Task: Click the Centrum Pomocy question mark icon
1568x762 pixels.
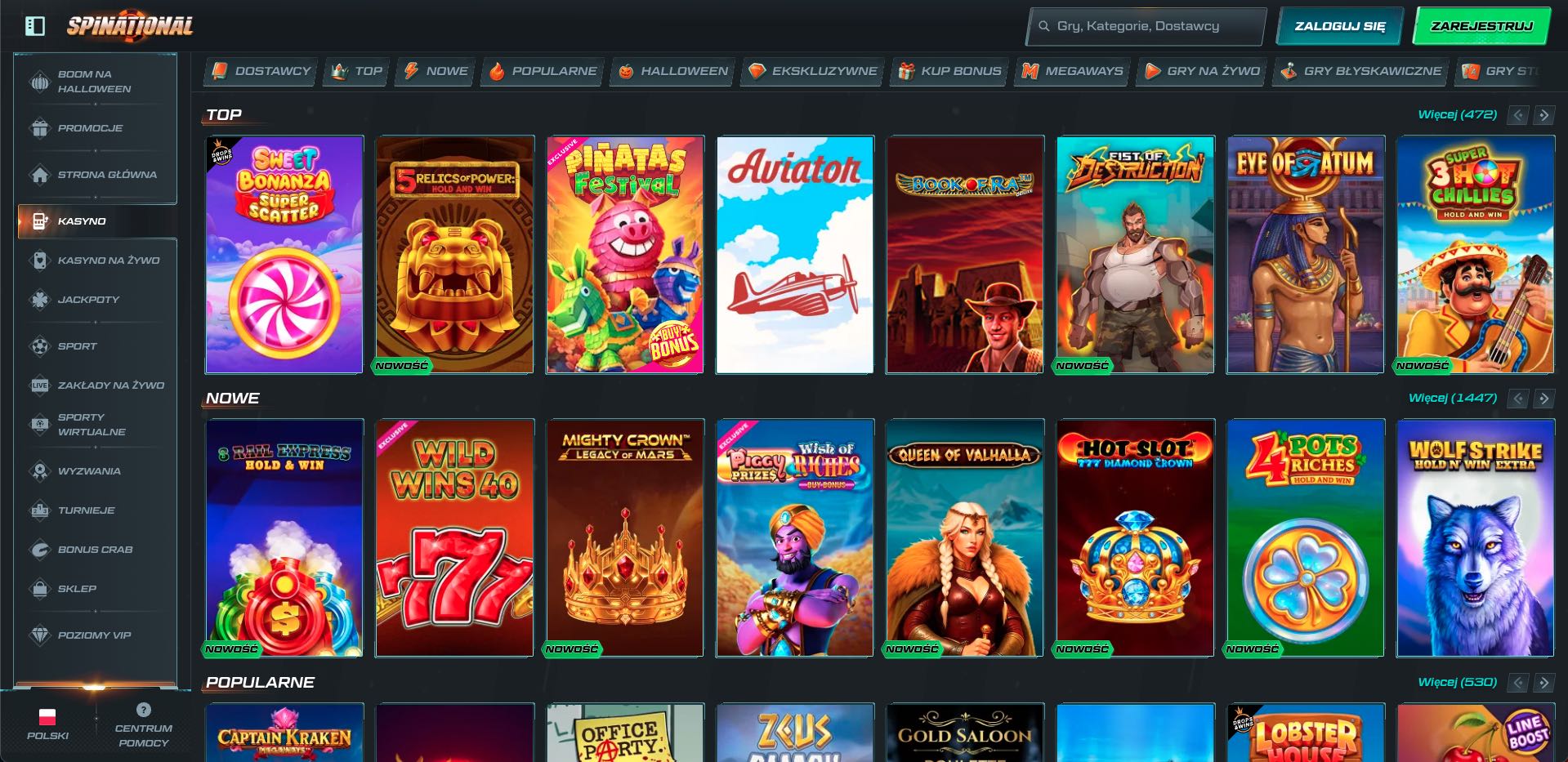Action: pyautogui.click(x=144, y=709)
